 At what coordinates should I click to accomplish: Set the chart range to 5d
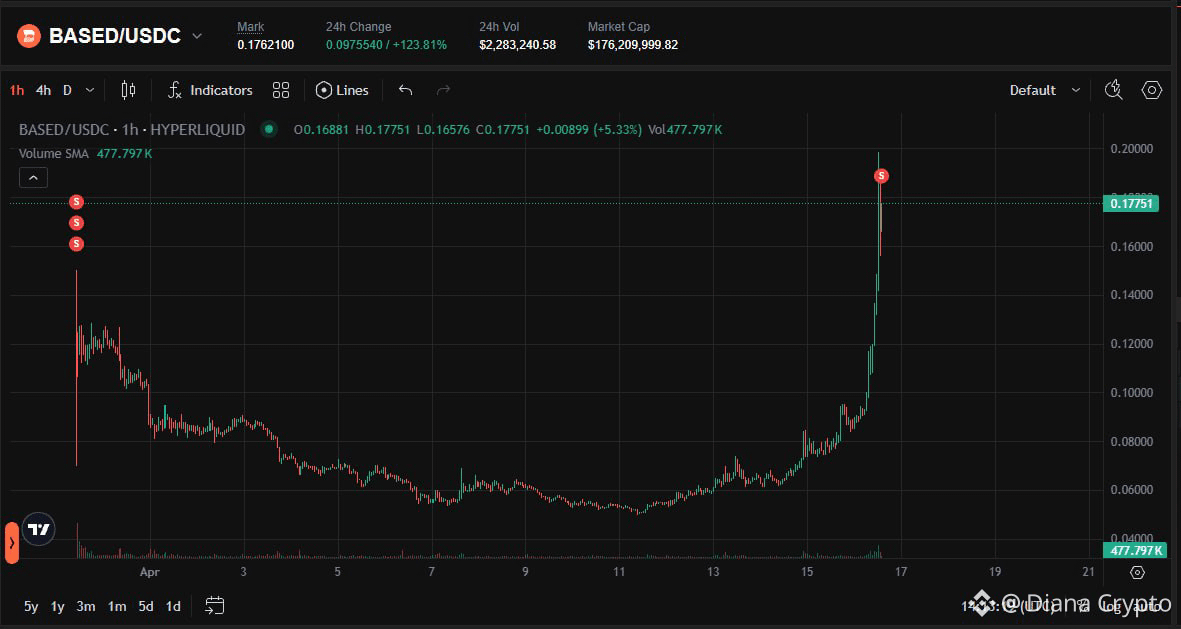[x=146, y=606]
